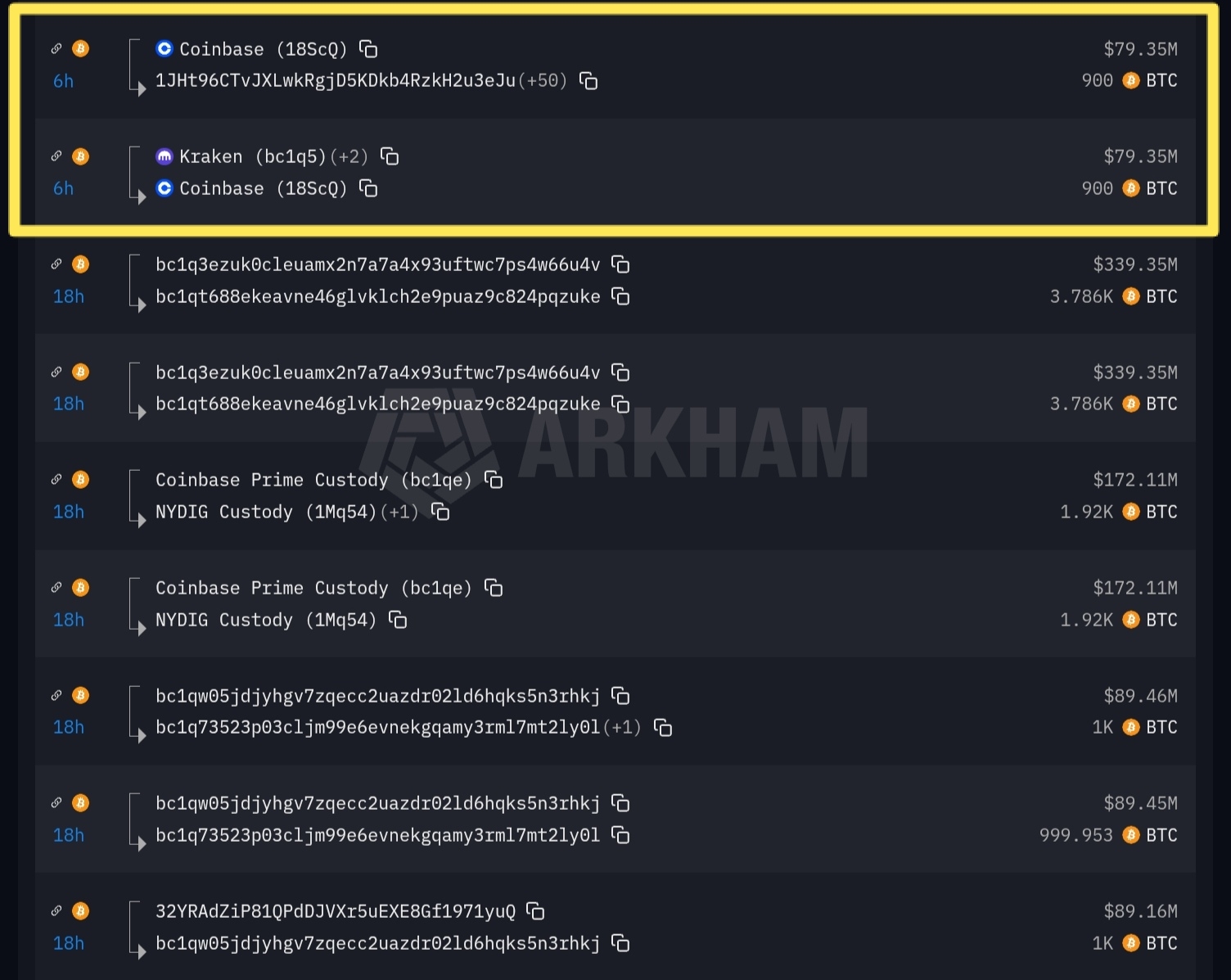Open the 18h timestamp of the 32YRAdZi transfer

click(x=69, y=943)
